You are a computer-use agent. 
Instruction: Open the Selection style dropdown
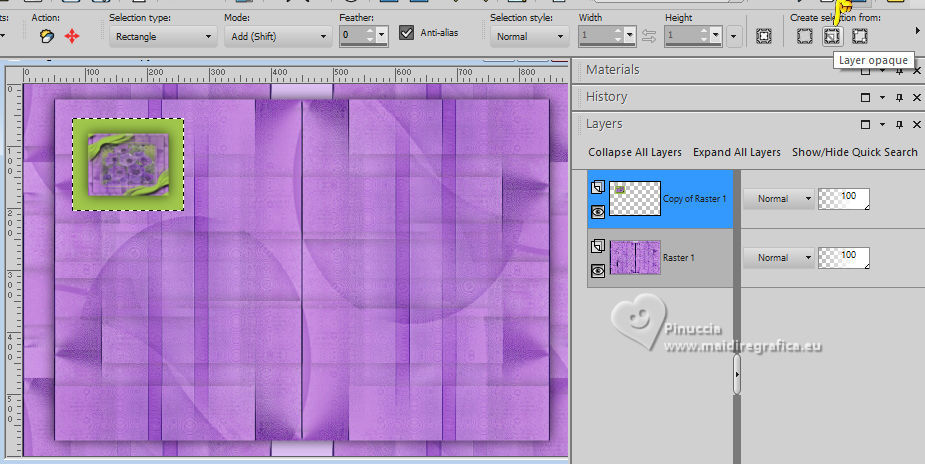pos(529,37)
